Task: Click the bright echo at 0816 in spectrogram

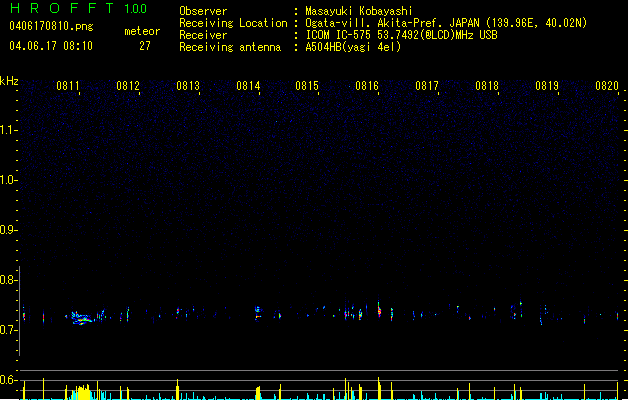Action: tap(379, 309)
